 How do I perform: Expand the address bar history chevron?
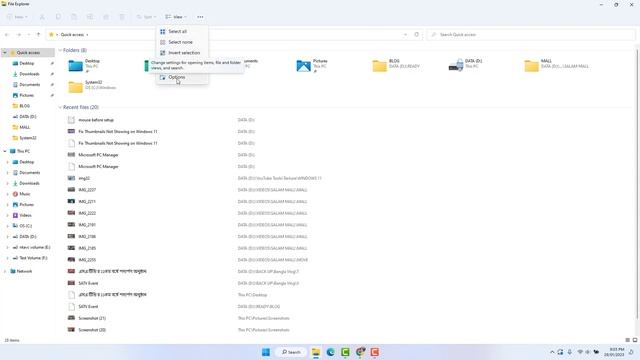click(405, 35)
